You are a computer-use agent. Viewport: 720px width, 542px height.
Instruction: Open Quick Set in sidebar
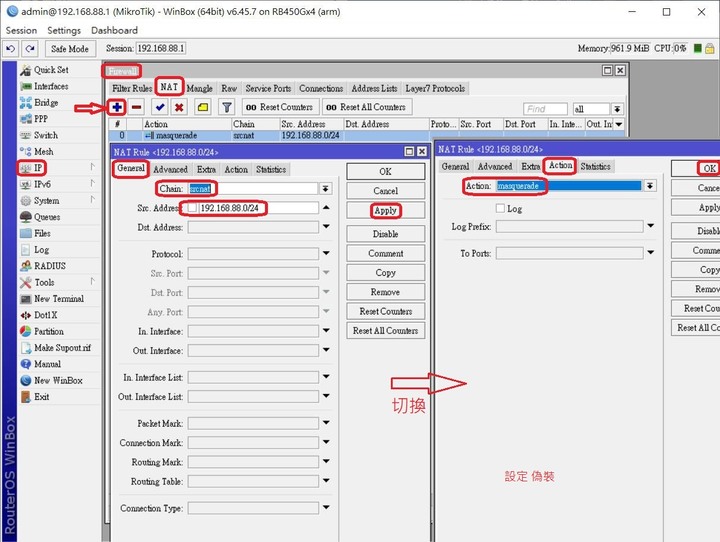[x=51, y=70]
